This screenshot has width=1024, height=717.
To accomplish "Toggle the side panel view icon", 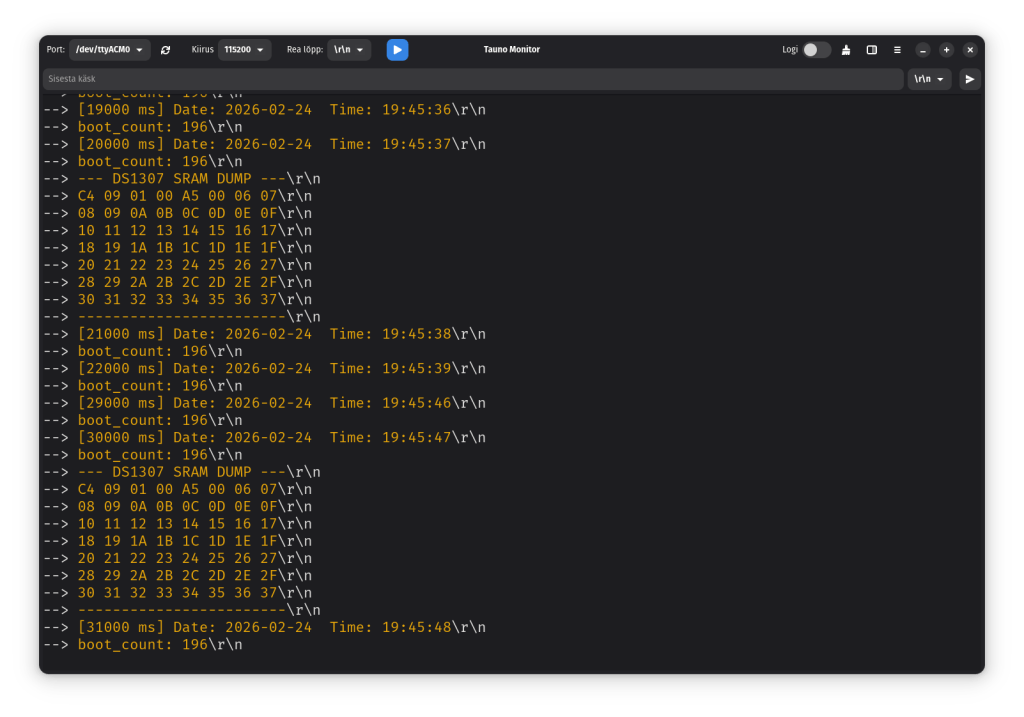I will coord(871,50).
